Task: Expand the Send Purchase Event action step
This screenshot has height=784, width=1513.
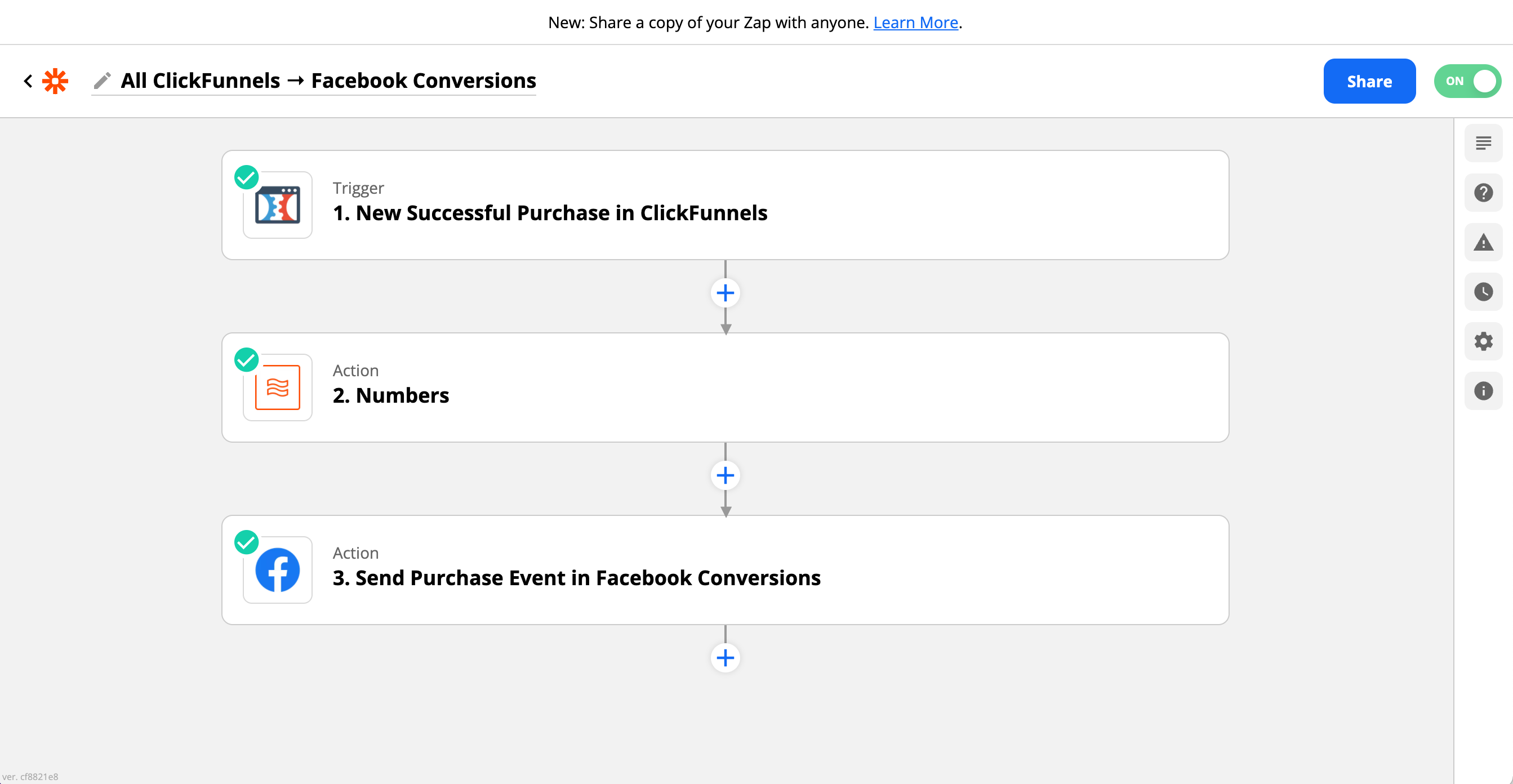Action: [x=576, y=578]
